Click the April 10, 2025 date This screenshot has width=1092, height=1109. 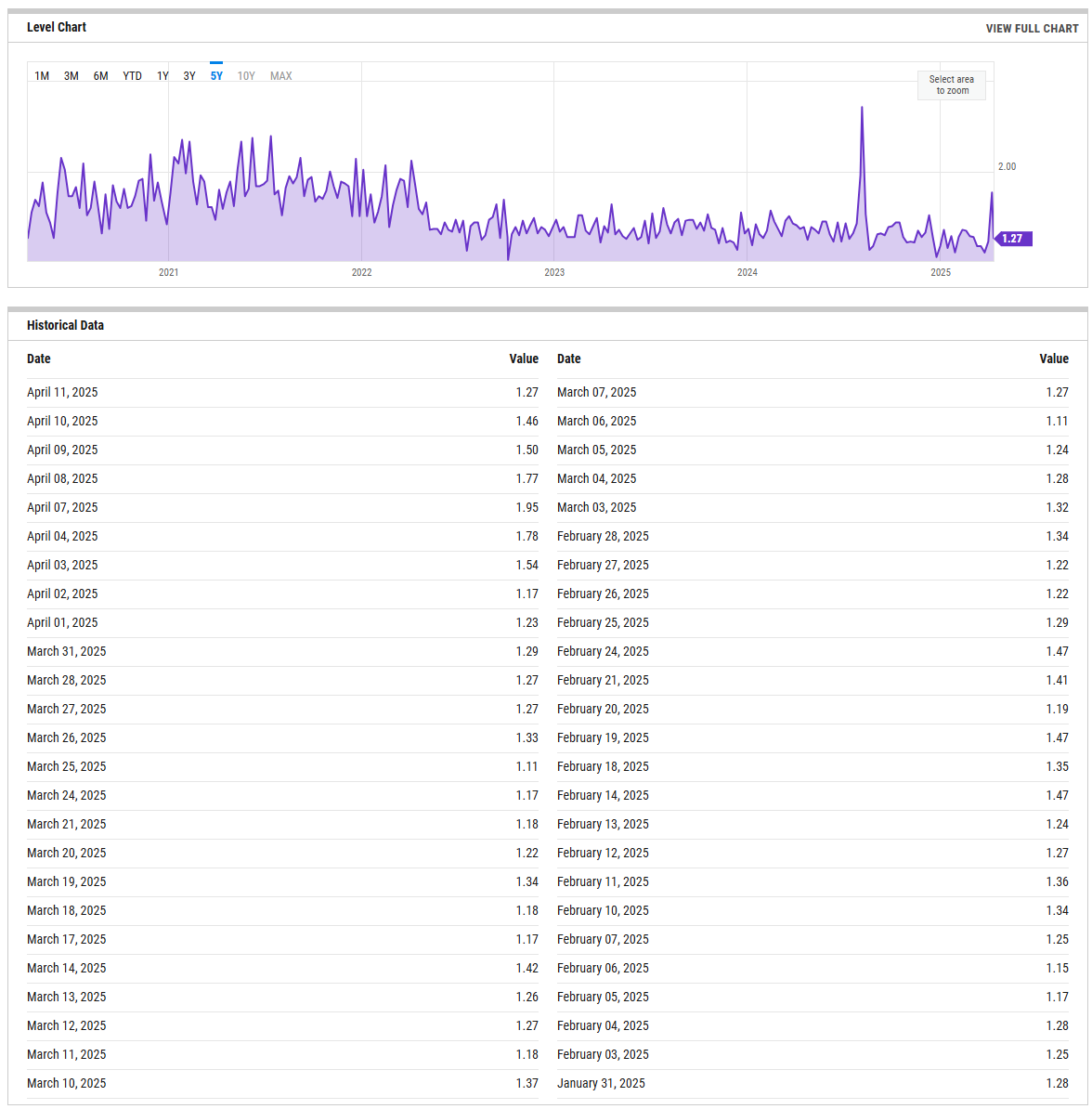62,421
